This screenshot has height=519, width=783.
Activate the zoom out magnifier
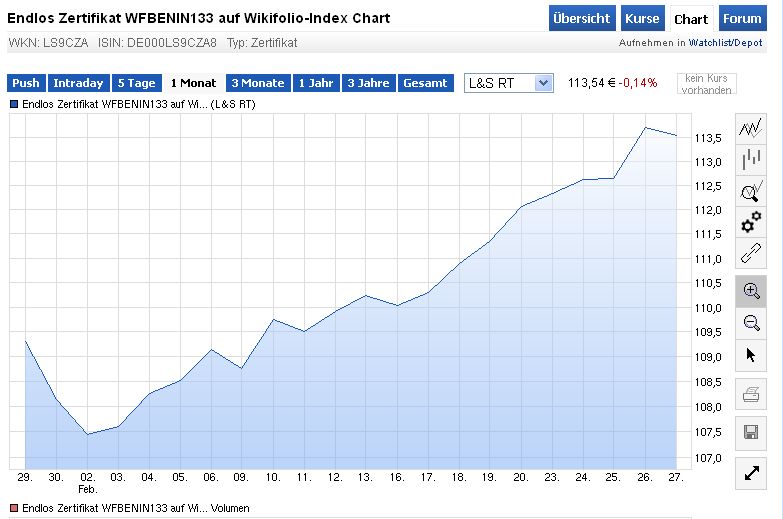(x=751, y=323)
